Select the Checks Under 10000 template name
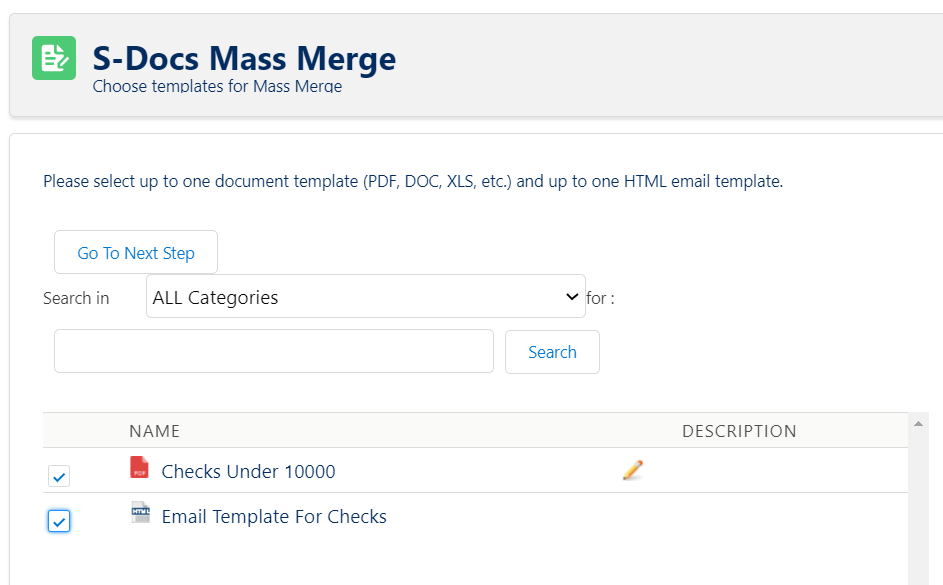943x585 pixels. click(248, 471)
